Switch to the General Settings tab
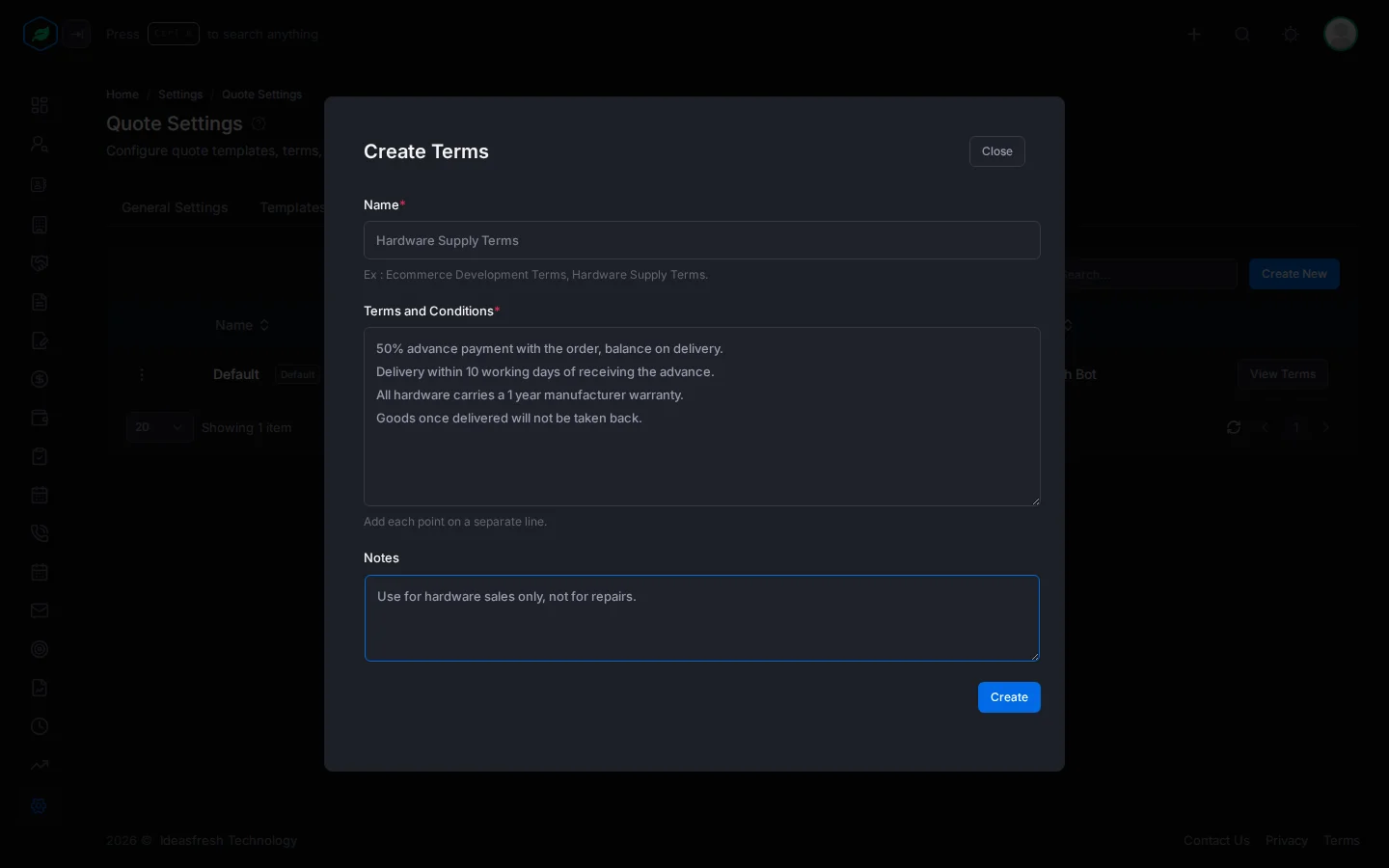 (175, 207)
